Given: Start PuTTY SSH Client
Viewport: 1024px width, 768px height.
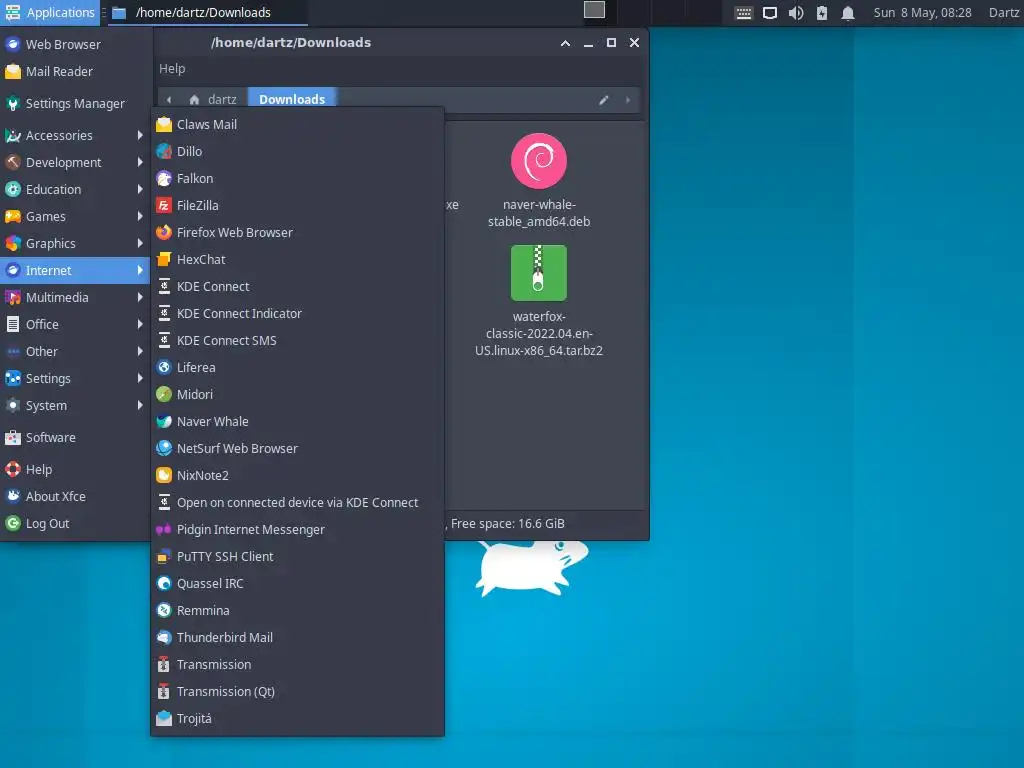Looking at the screenshot, I should pyautogui.click(x=297, y=556).
